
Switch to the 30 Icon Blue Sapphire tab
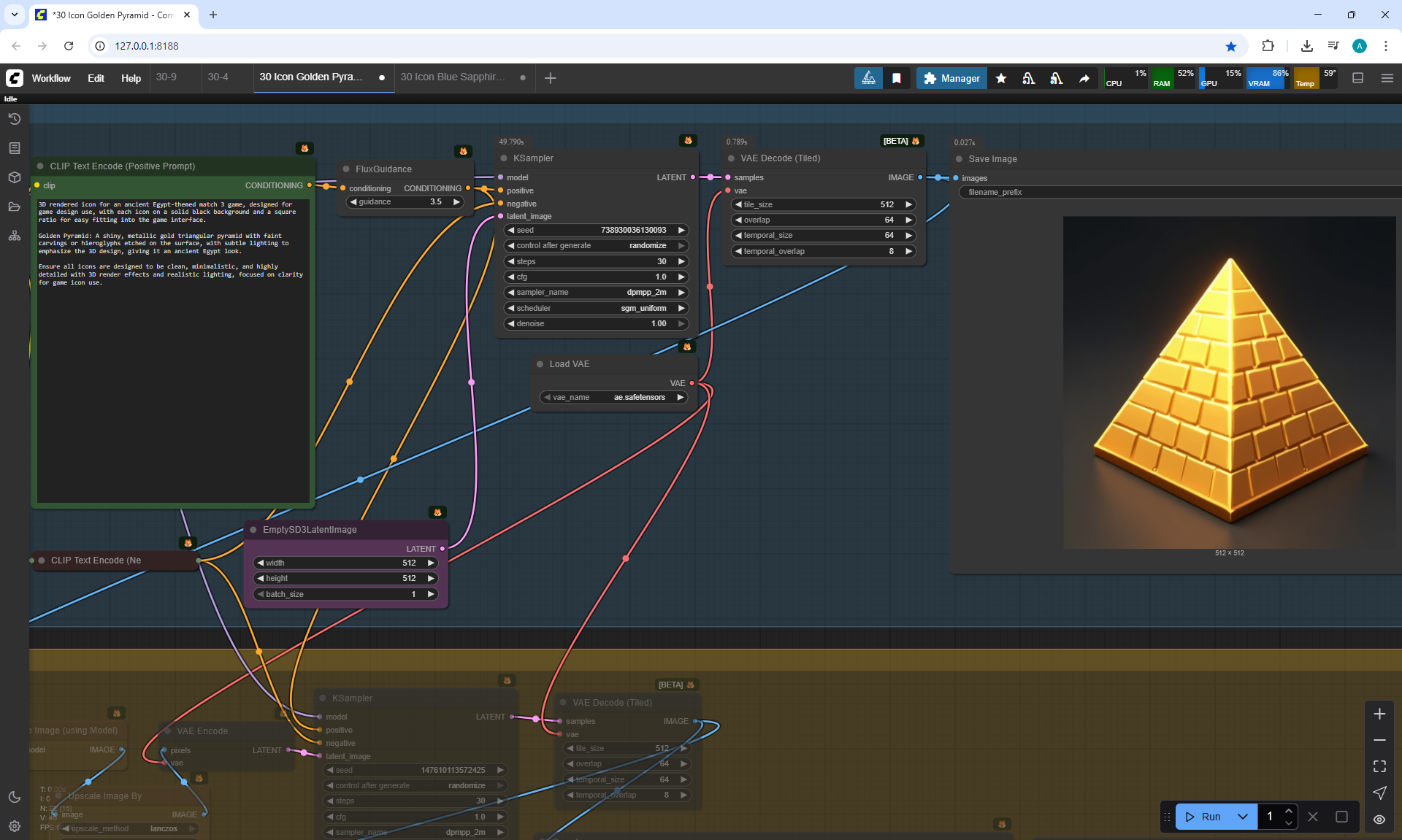tap(453, 77)
